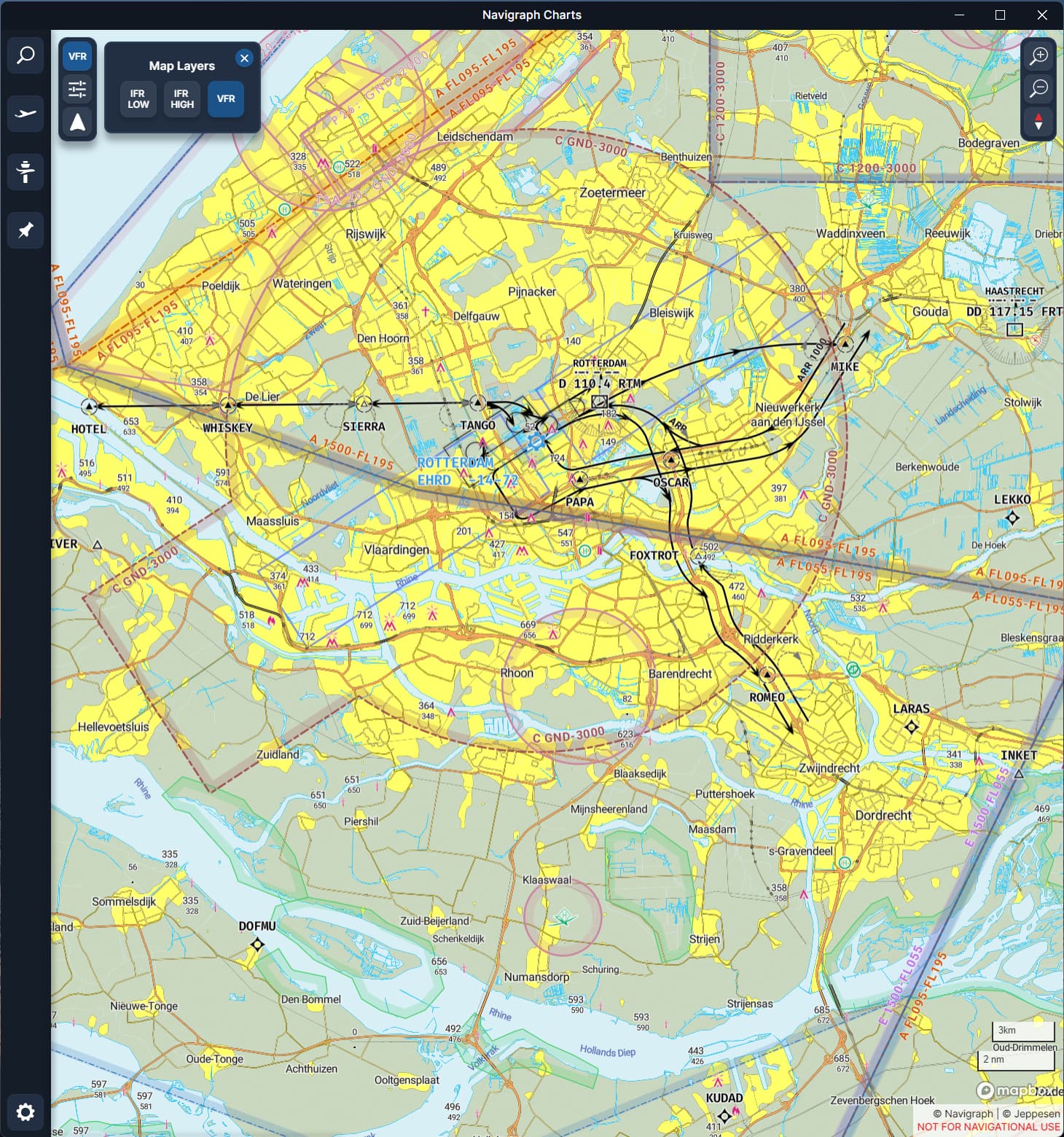Viewport: 1064px width, 1137px height.
Task: Open the settings gear
Action: pos(26,1112)
